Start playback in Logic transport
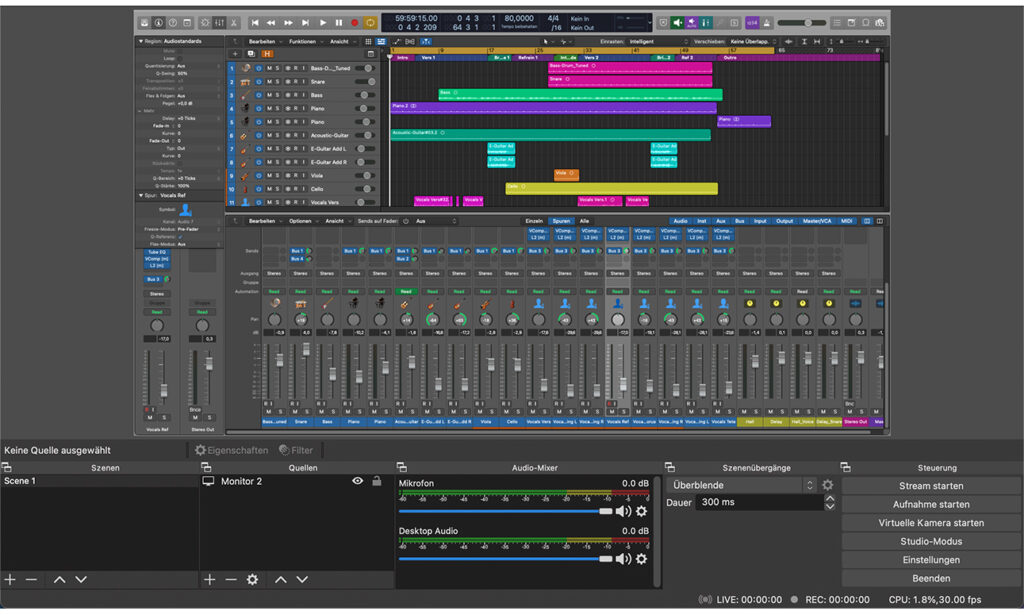 point(323,23)
